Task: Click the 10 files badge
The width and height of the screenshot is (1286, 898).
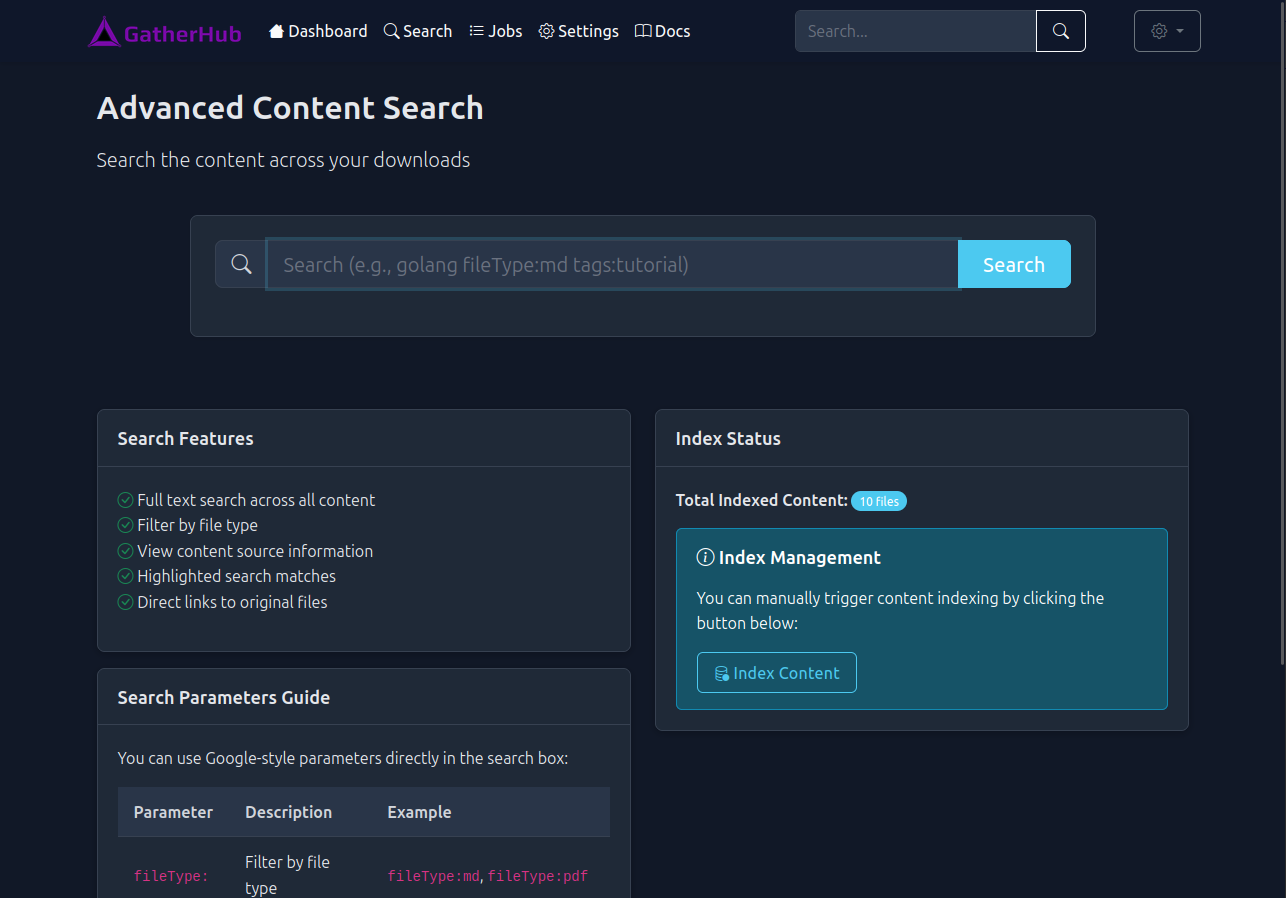Action: [878, 500]
